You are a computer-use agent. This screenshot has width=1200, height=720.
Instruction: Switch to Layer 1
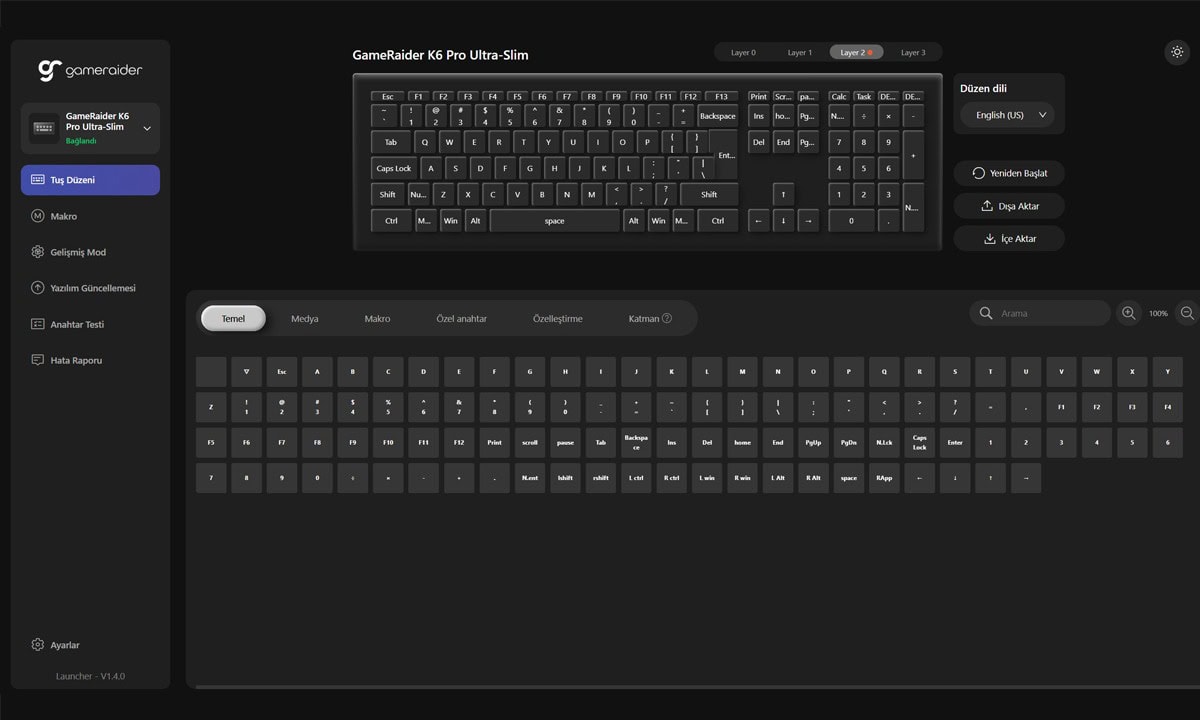tap(800, 52)
